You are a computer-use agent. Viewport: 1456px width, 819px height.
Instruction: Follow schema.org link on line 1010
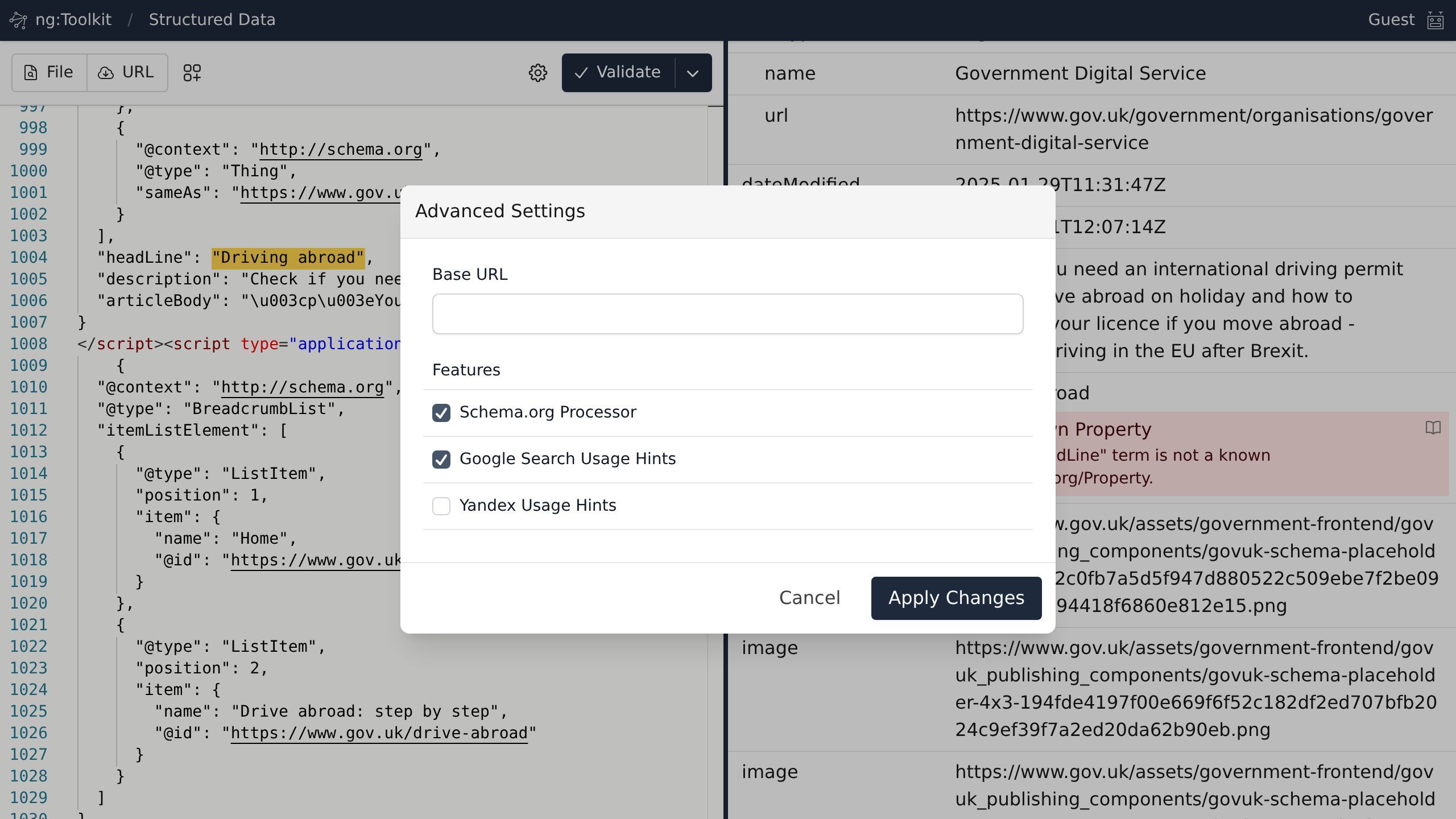(302, 387)
